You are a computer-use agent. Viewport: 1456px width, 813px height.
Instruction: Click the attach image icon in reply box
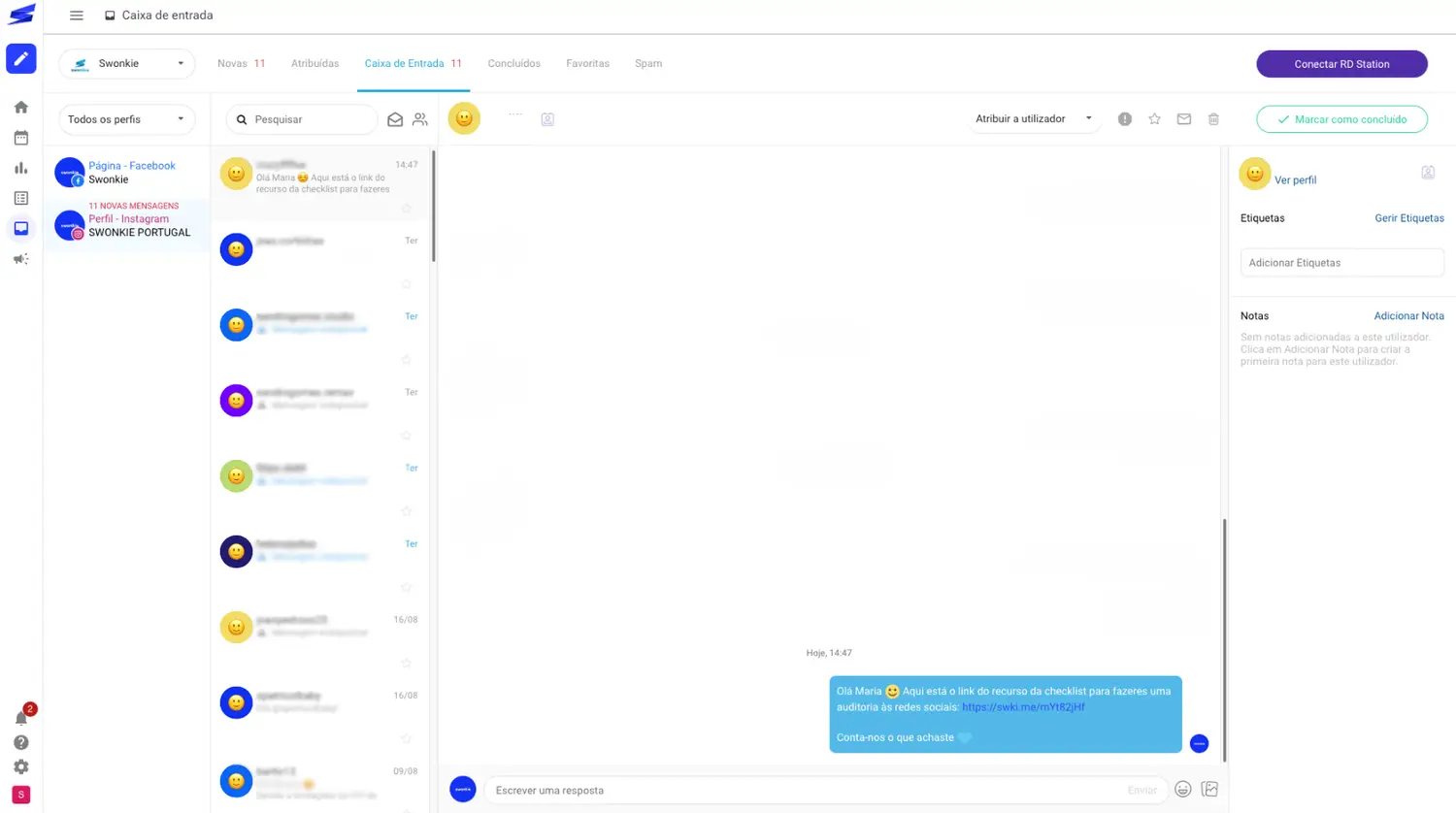pyautogui.click(x=1209, y=790)
